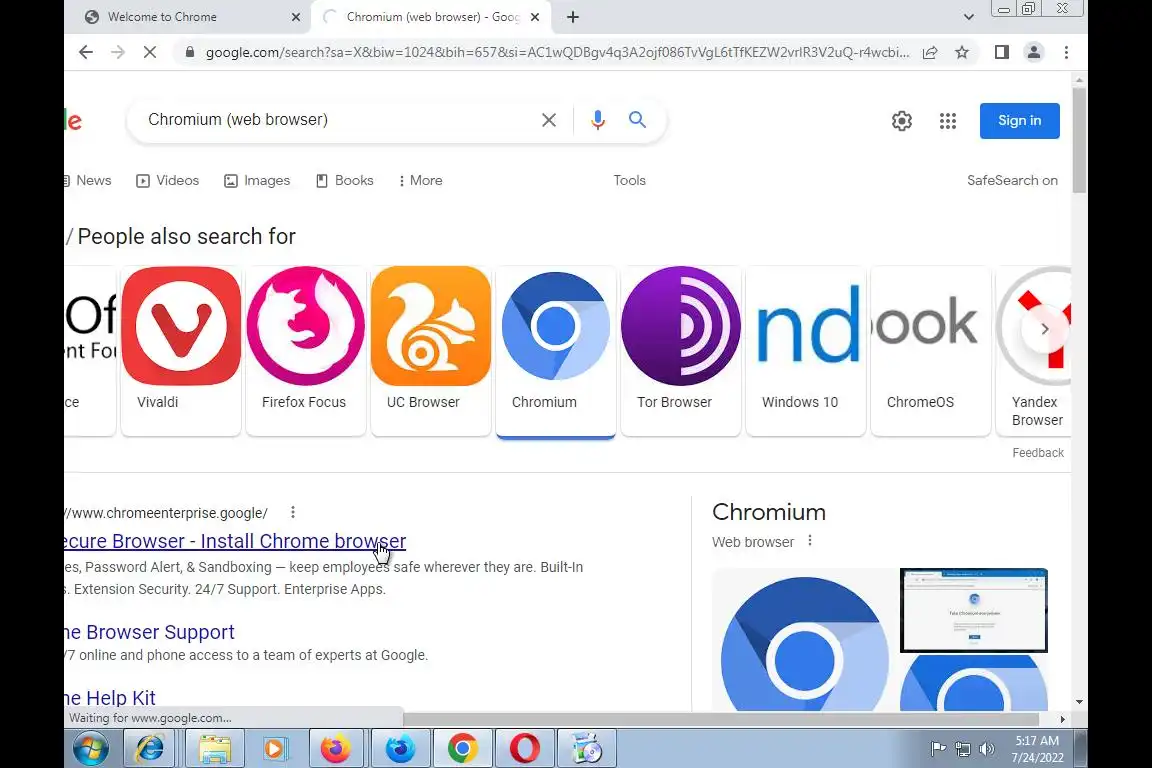Advance carousel with right chevron
The width and height of the screenshot is (1152, 768).
coord(1045,329)
